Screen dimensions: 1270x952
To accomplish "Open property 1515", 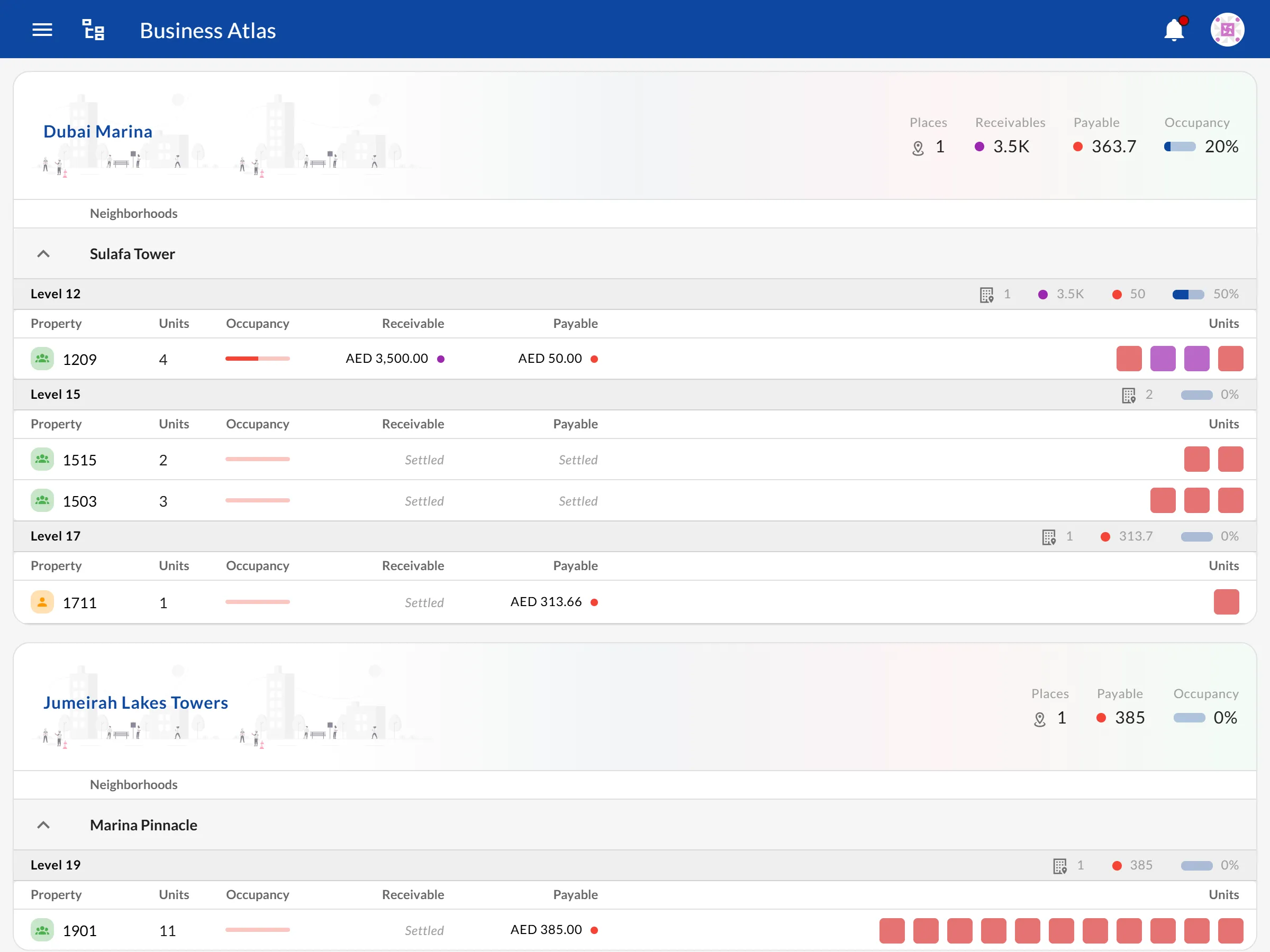I will click(x=79, y=460).
